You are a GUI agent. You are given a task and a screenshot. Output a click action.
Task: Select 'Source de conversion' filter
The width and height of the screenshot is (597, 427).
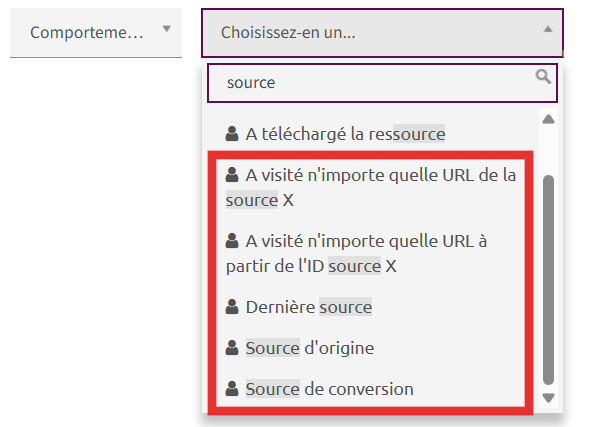click(371, 389)
